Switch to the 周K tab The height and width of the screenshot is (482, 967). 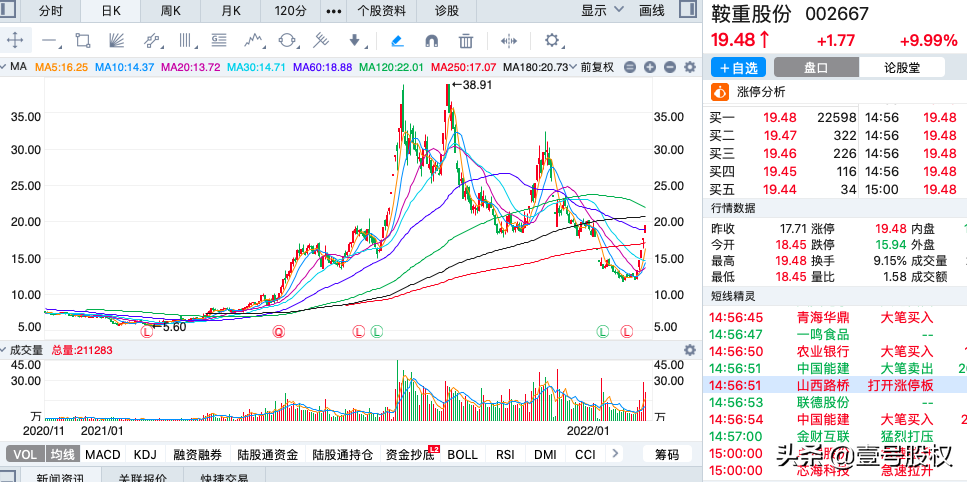coord(170,10)
